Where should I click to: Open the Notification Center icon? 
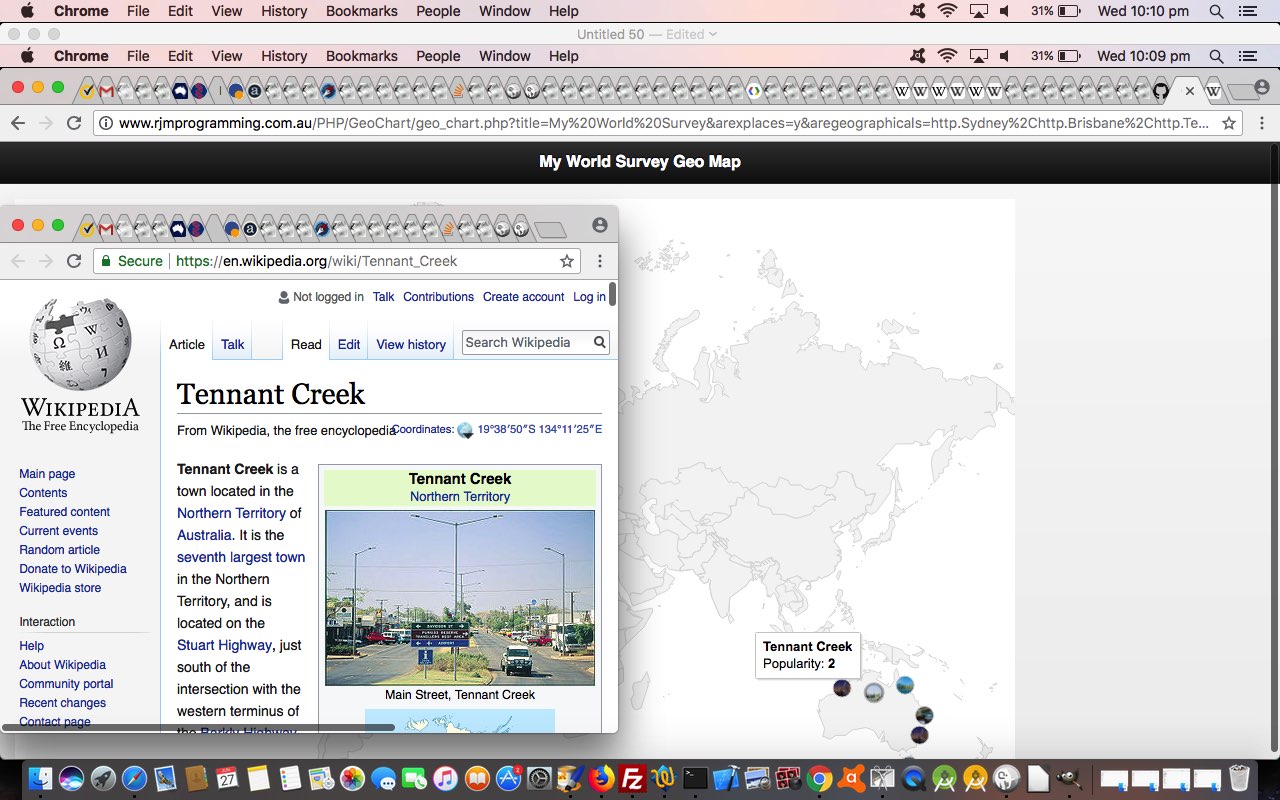(x=1247, y=11)
